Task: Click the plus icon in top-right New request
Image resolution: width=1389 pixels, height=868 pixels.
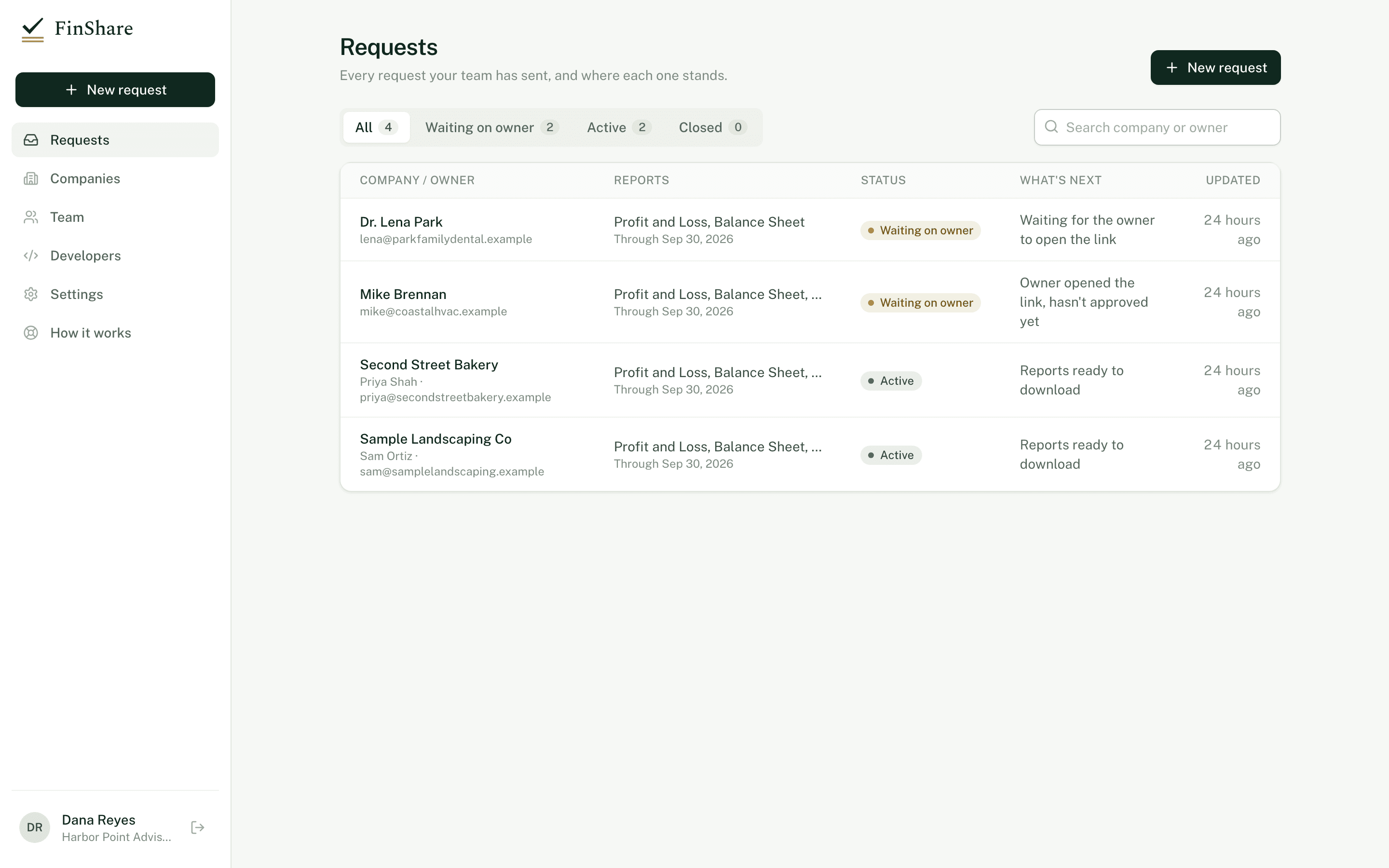Action: point(1172,68)
